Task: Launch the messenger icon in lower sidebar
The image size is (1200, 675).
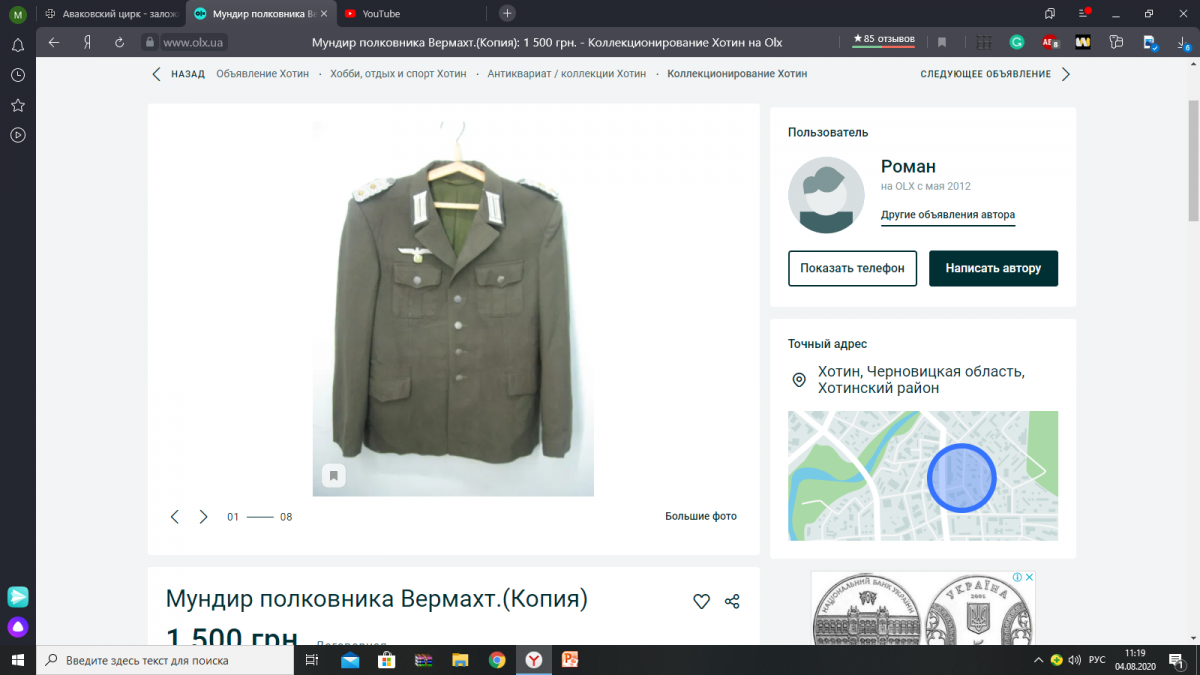Action: (18, 597)
